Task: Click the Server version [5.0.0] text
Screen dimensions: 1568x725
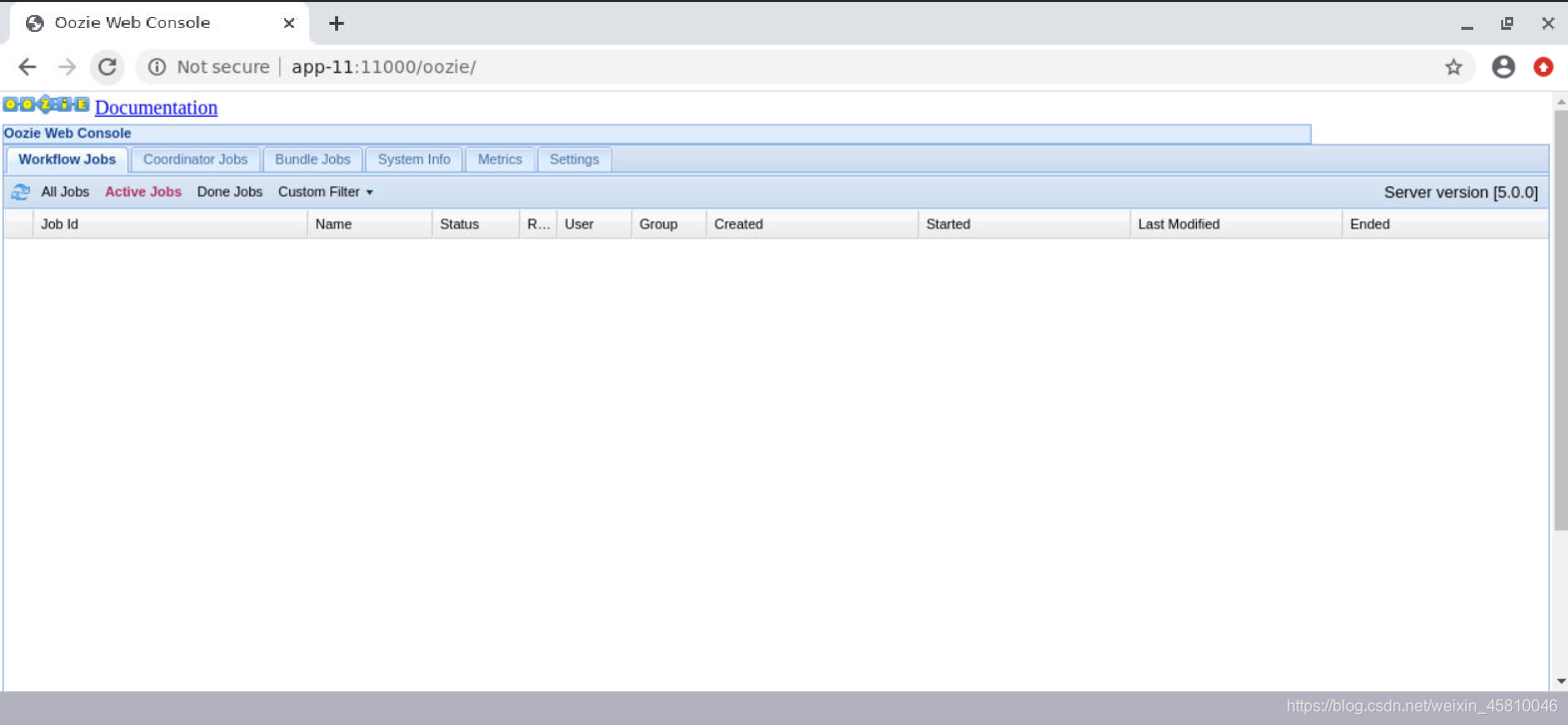Action: click(x=1460, y=192)
